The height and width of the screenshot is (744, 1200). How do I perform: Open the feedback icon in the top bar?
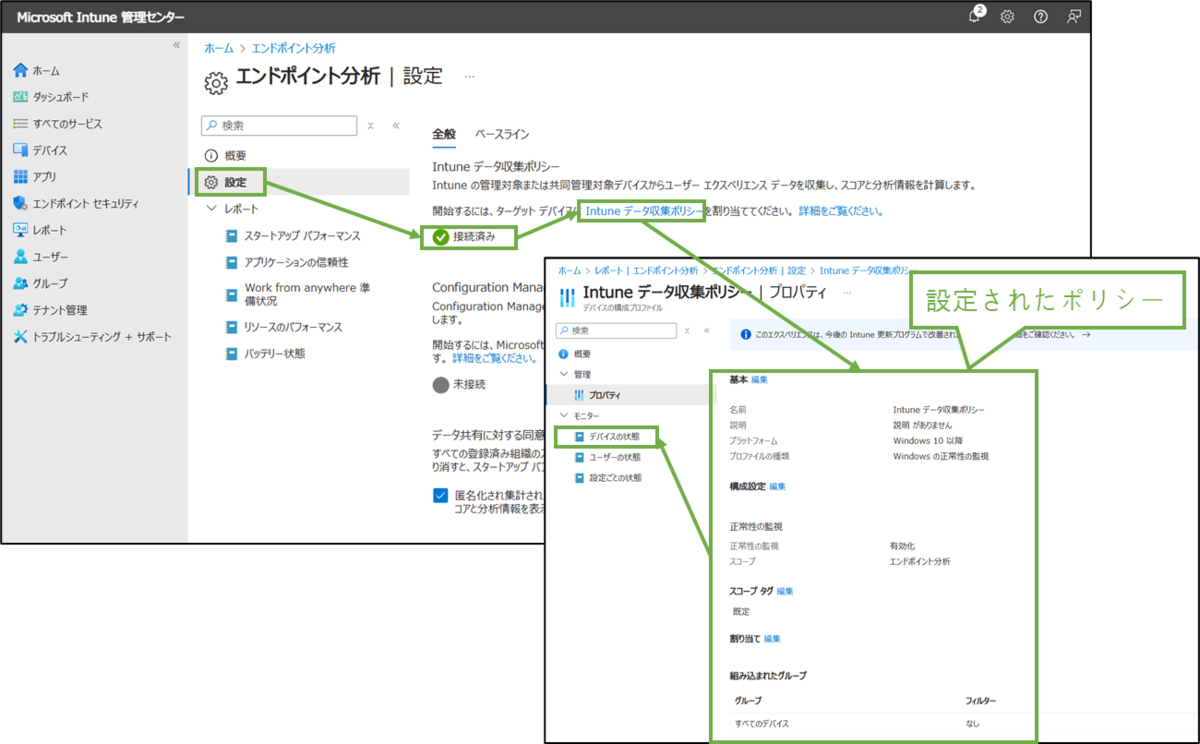(x=1074, y=16)
